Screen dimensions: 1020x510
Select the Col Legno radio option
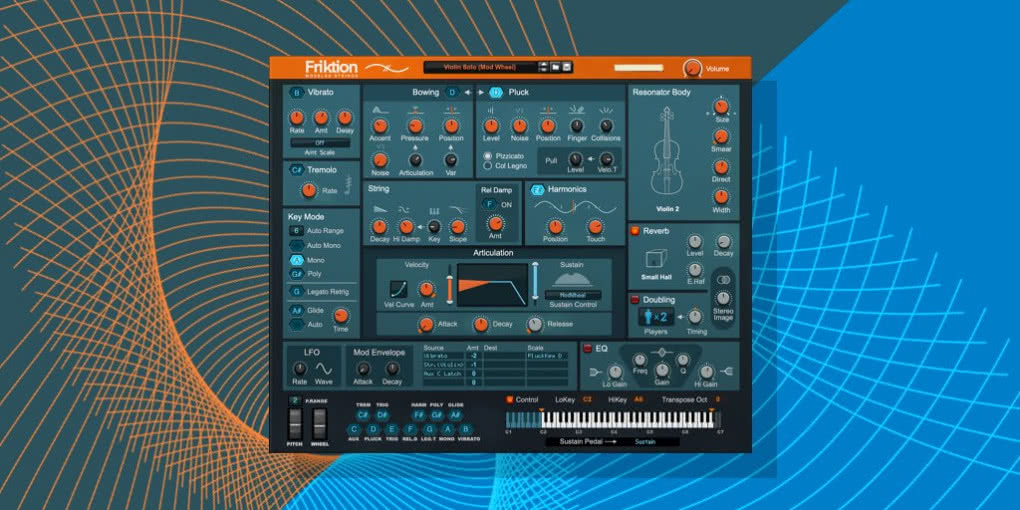pyautogui.click(x=488, y=166)
